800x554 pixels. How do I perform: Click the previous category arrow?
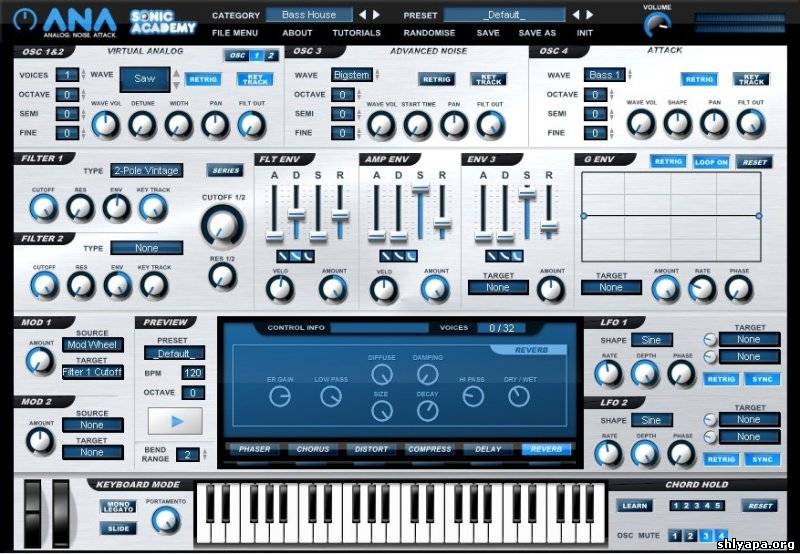(362, 15)
